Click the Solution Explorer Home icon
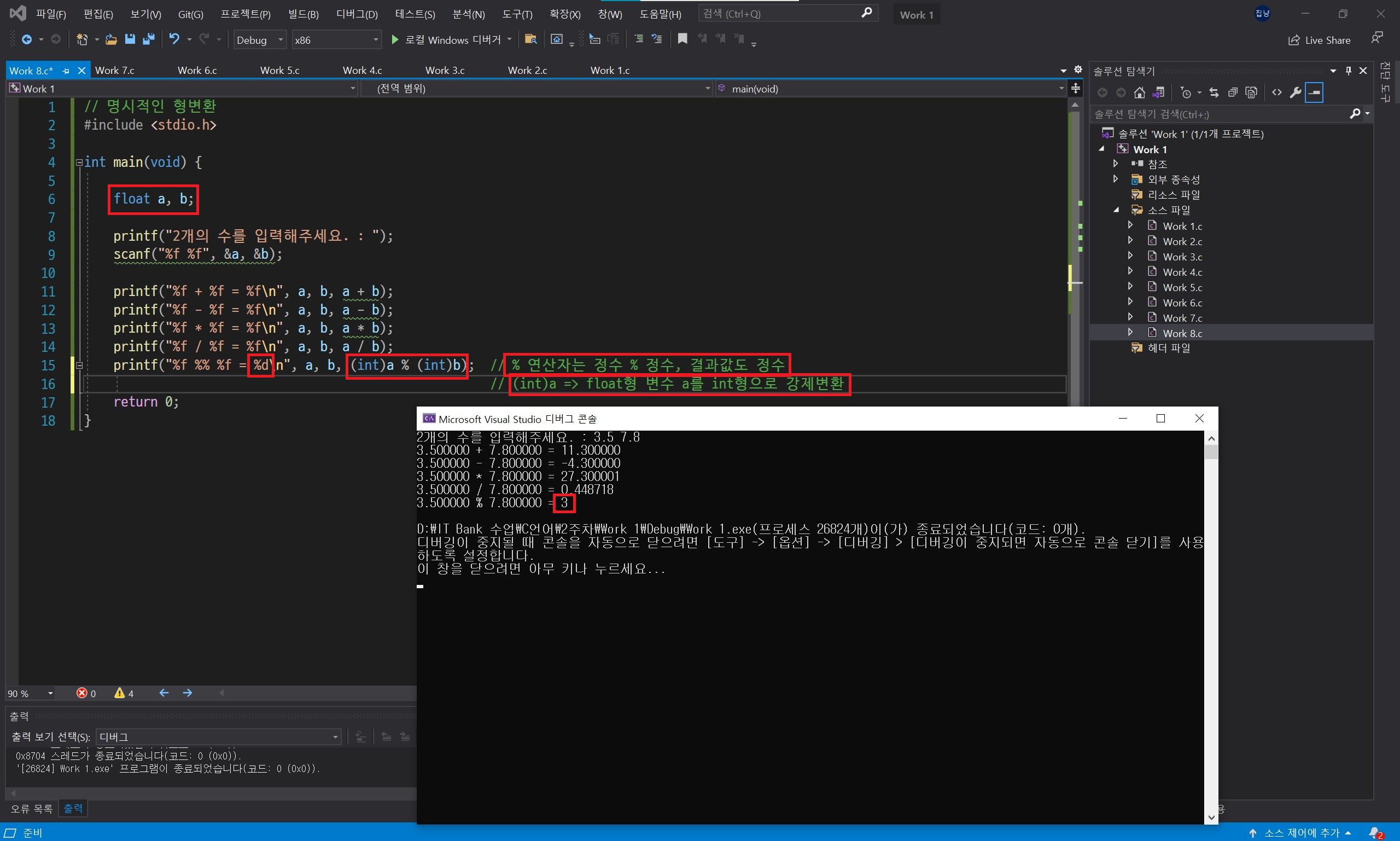The height and width of the screenshot is (841, 1400). tap(1140, 92)
